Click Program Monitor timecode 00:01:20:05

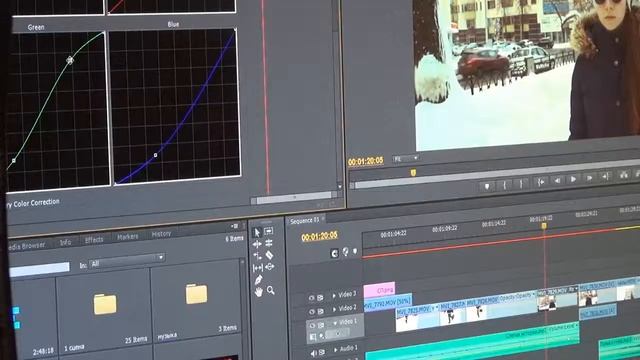pyautogui.click(x=366, y=161)
